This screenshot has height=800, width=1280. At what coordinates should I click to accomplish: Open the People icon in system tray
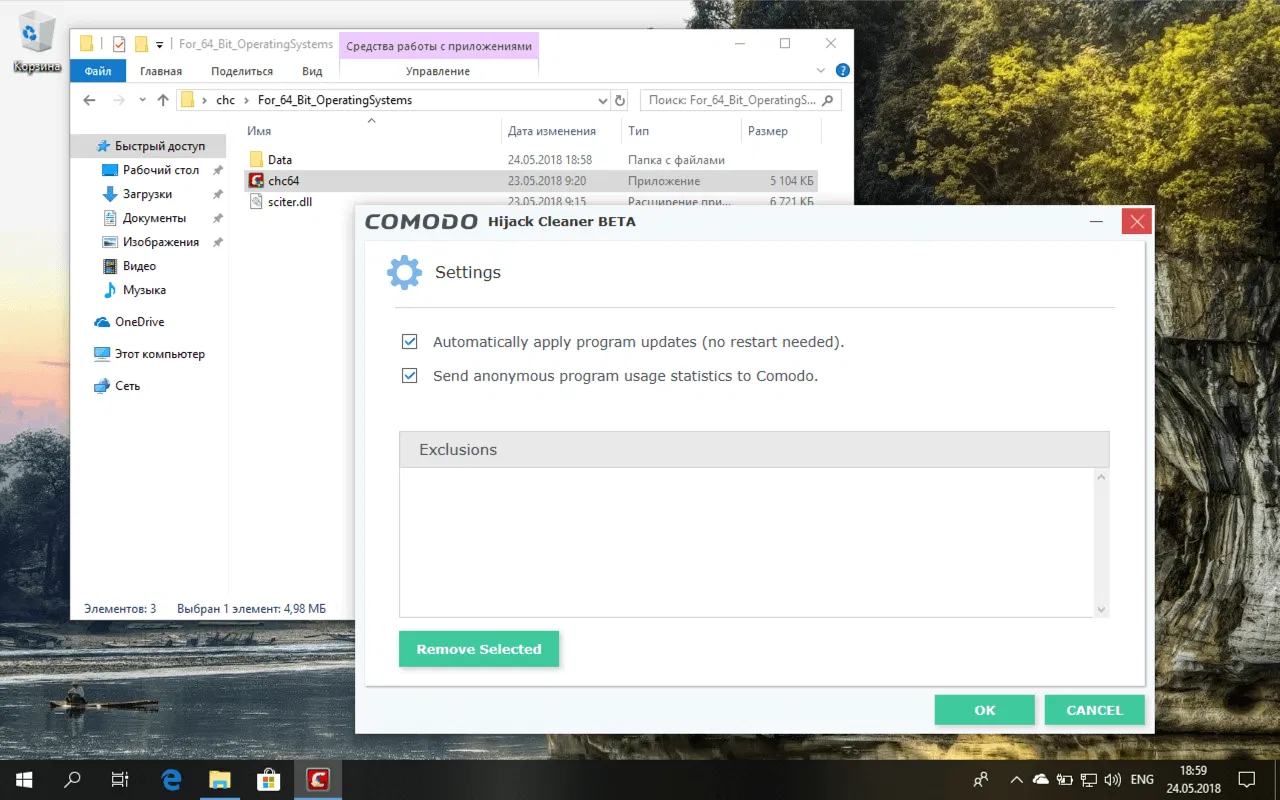click(981, 779)
